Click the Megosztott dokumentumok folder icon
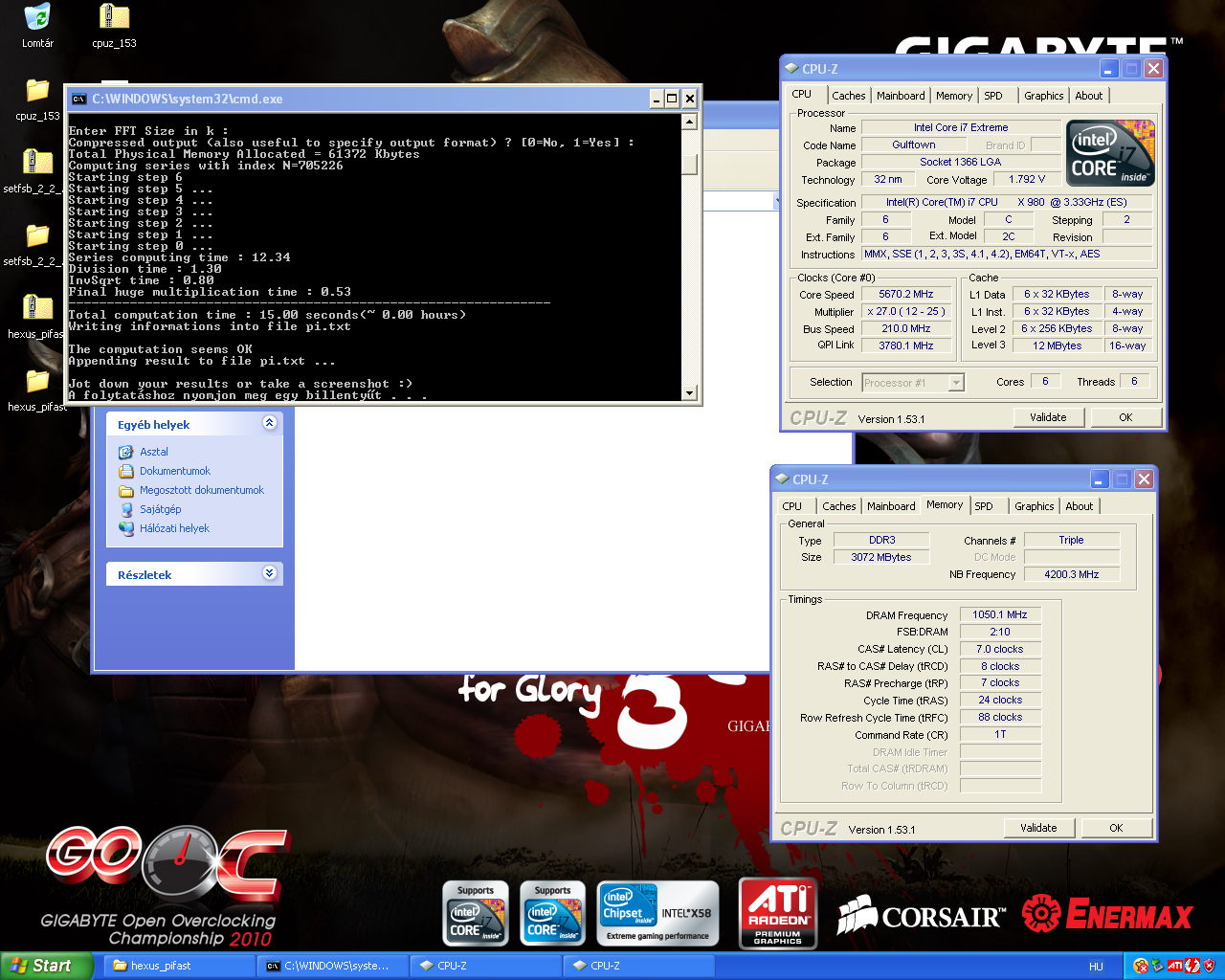 tap(125, 490)
